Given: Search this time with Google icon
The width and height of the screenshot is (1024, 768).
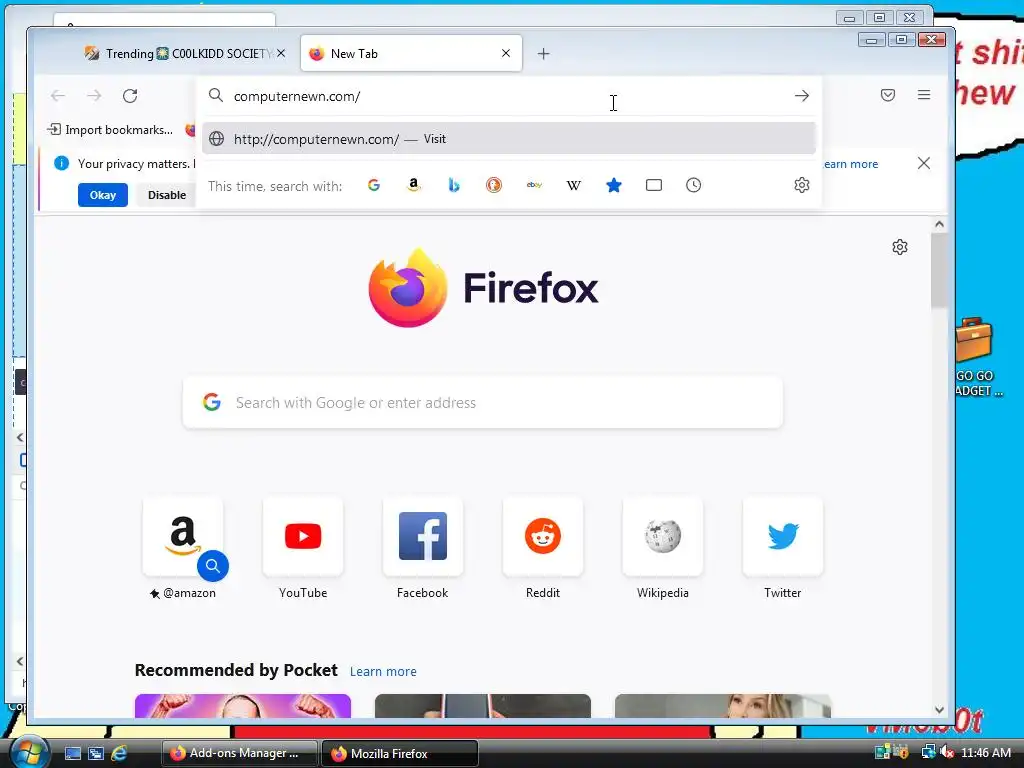Looking at the screenshot, I should coord(374,185).
